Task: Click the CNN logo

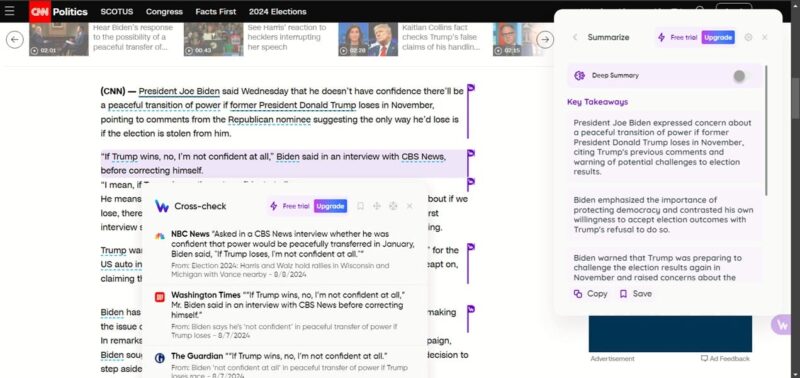Action: [x=39, y=11]
